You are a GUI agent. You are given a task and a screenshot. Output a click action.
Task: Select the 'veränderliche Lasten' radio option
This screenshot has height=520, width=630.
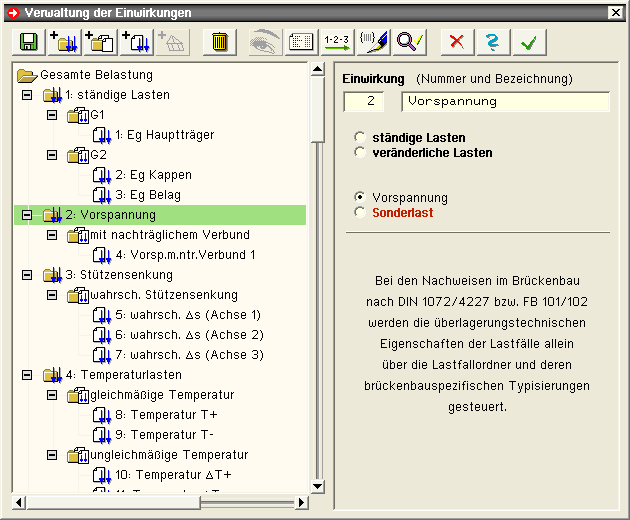(360, 153)
